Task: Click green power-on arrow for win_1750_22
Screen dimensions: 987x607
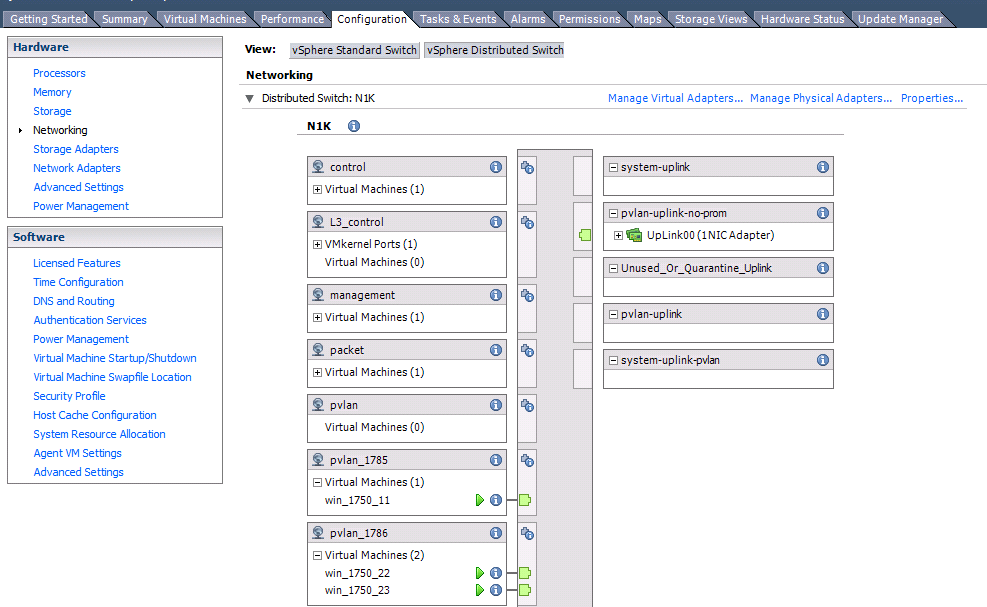Action: click(x=480, y=573)
